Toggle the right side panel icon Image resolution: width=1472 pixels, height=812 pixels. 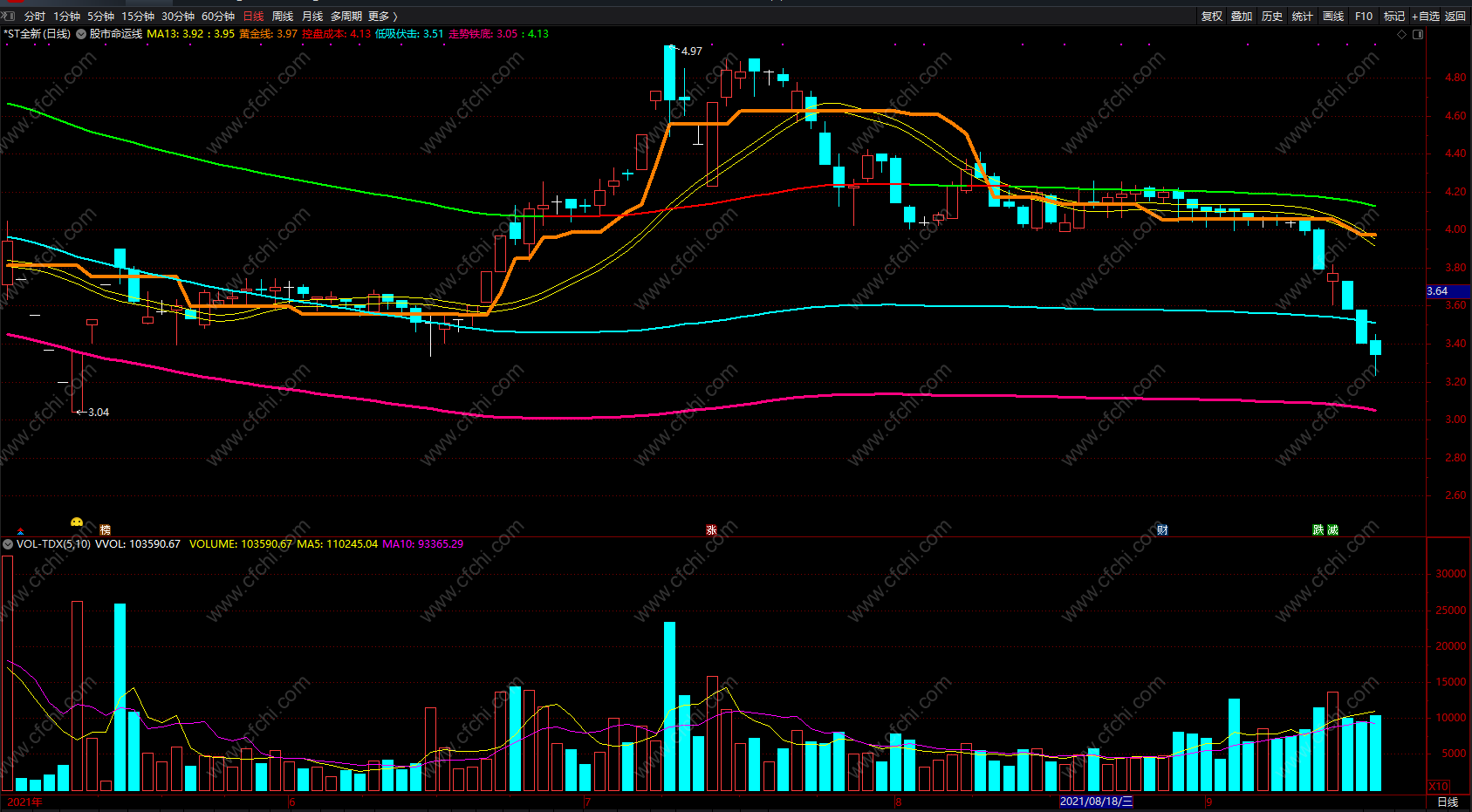pyautogui.click(x=1418, y=35)
